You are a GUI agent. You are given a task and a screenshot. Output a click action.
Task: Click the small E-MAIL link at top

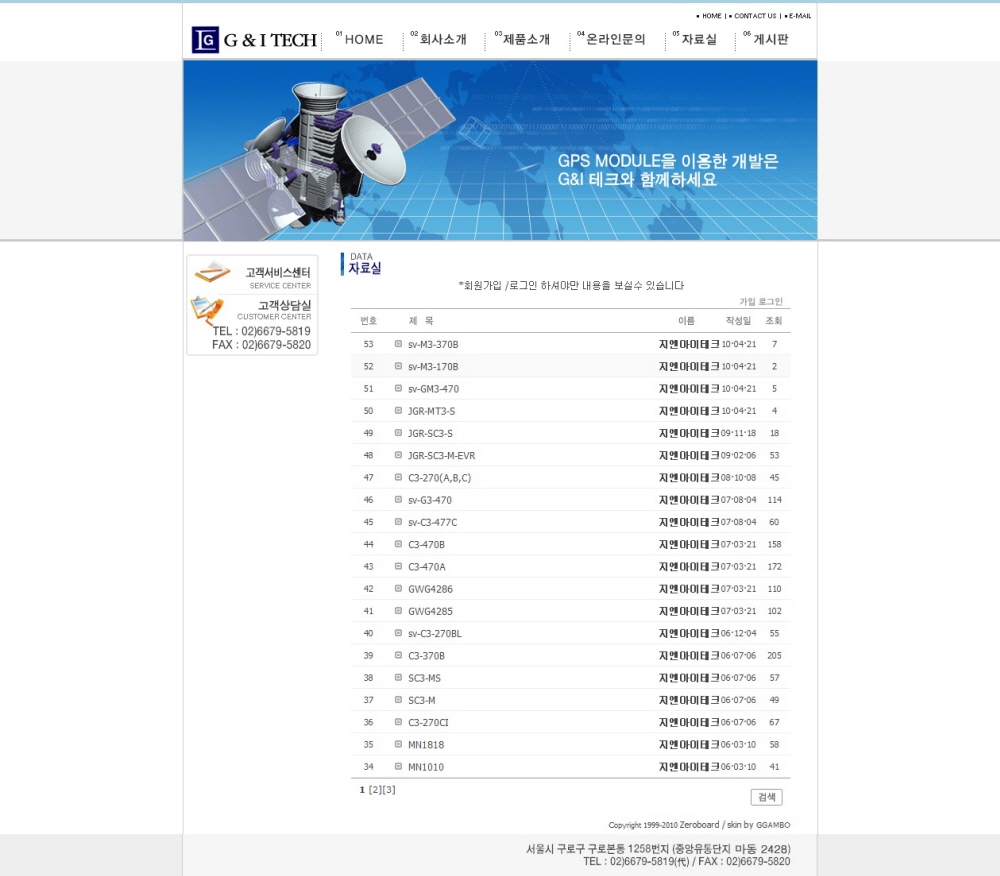(x=799, y=16)
